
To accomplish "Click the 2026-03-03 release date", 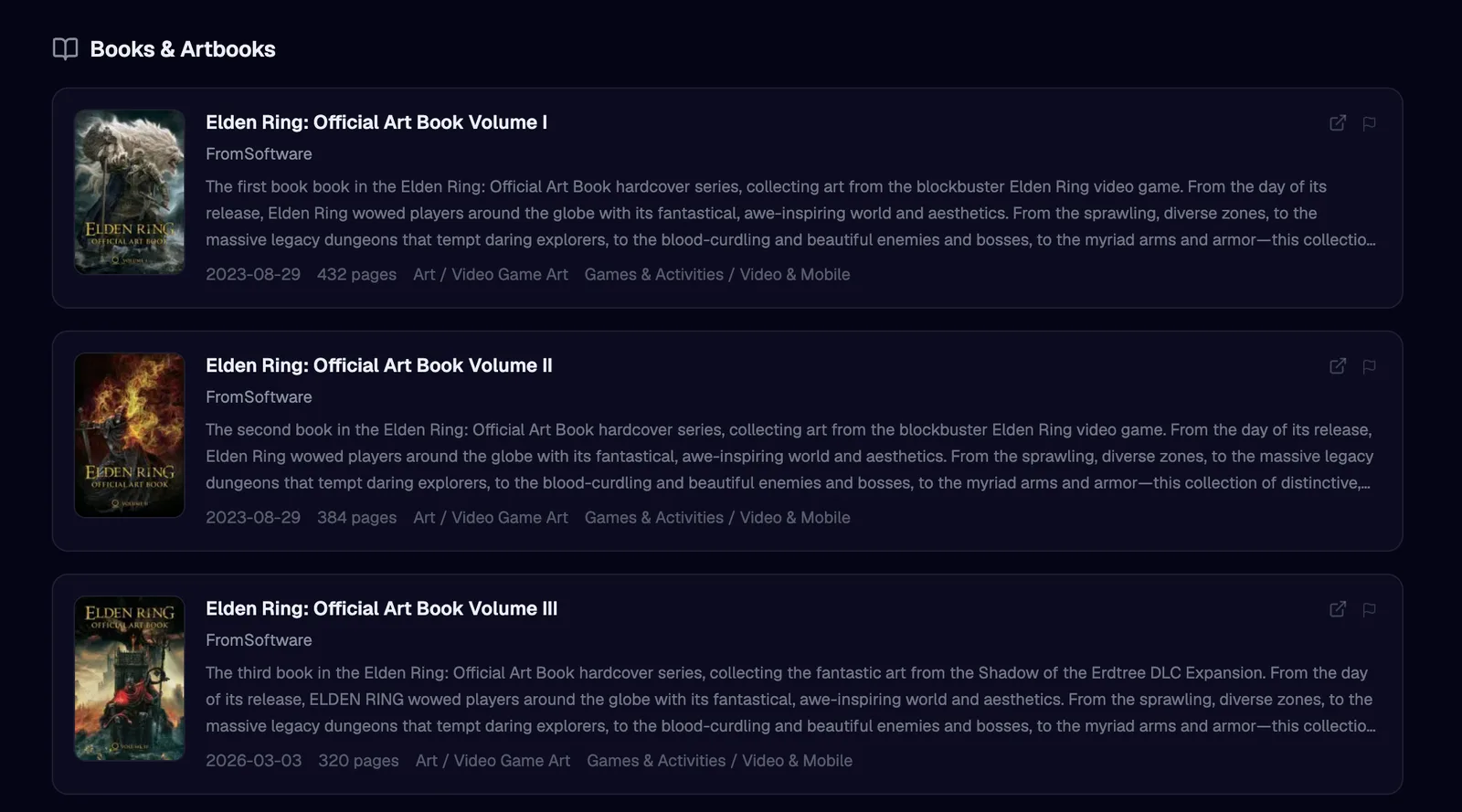I will (x=254, y=760).
